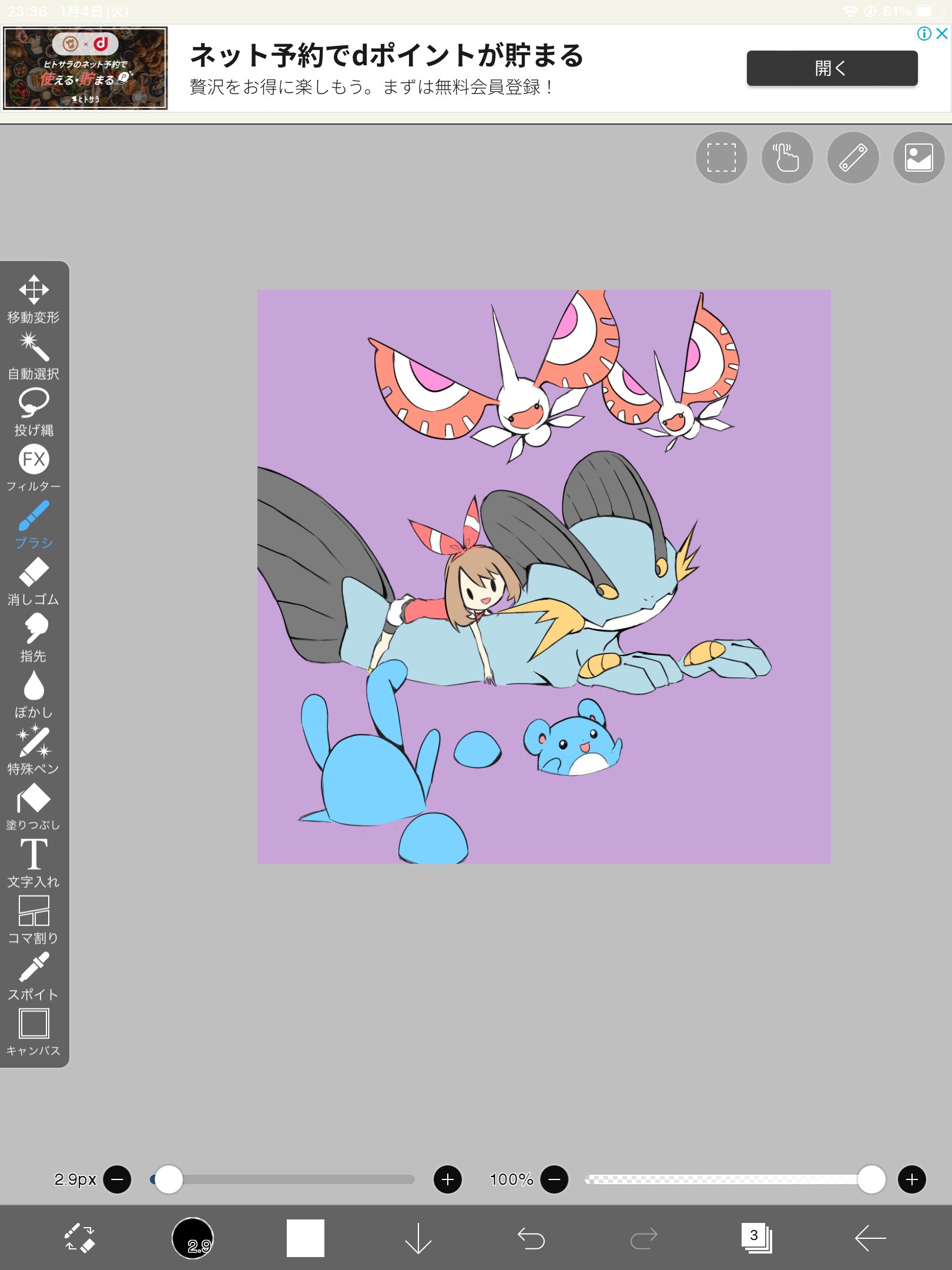Open the white color swatch
Viewport: 952px width, 1270px height.
(x=305, y=1238)
